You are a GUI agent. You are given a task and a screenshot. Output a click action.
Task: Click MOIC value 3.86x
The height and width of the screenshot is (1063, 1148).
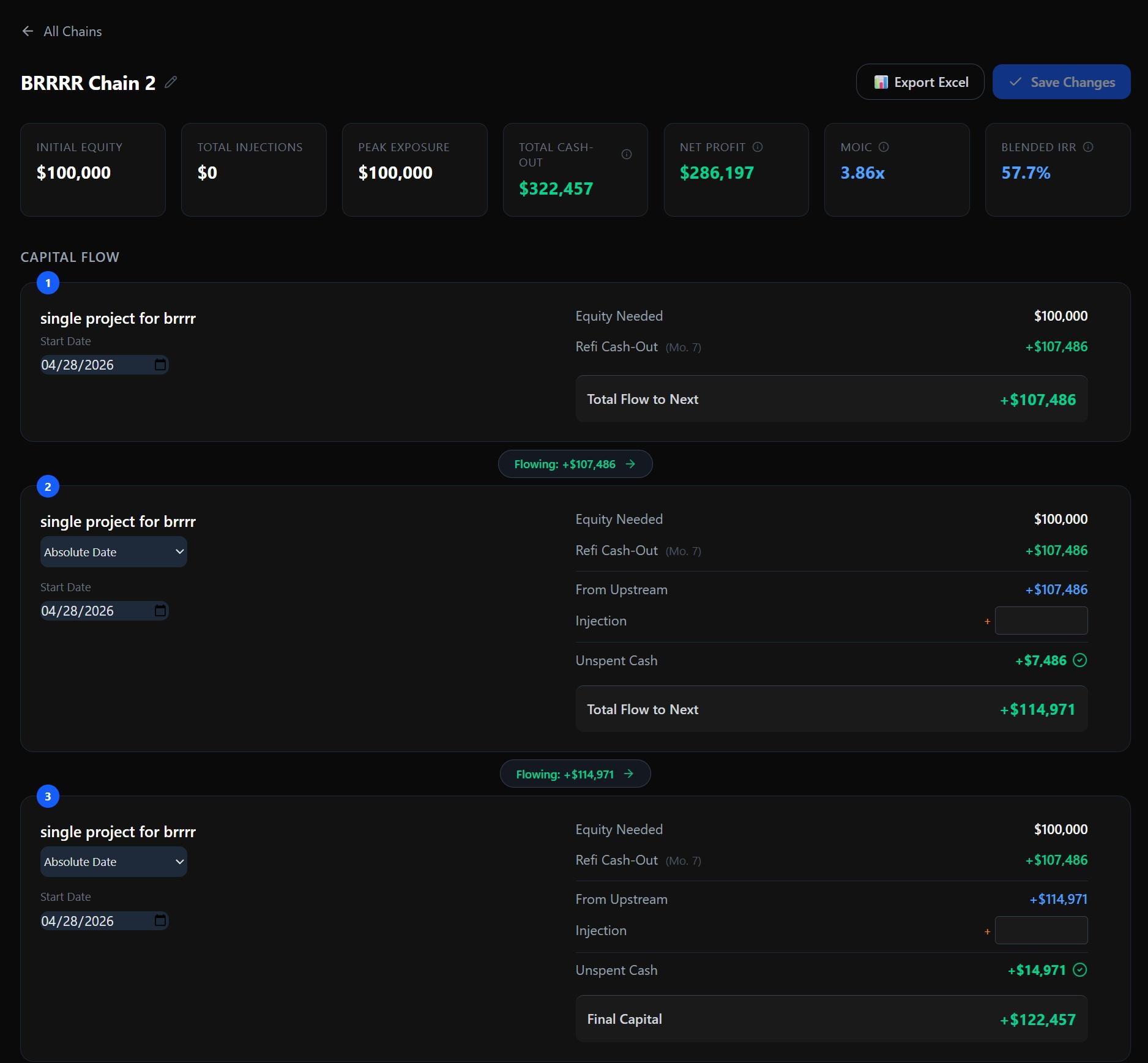(x=862, y=173)
